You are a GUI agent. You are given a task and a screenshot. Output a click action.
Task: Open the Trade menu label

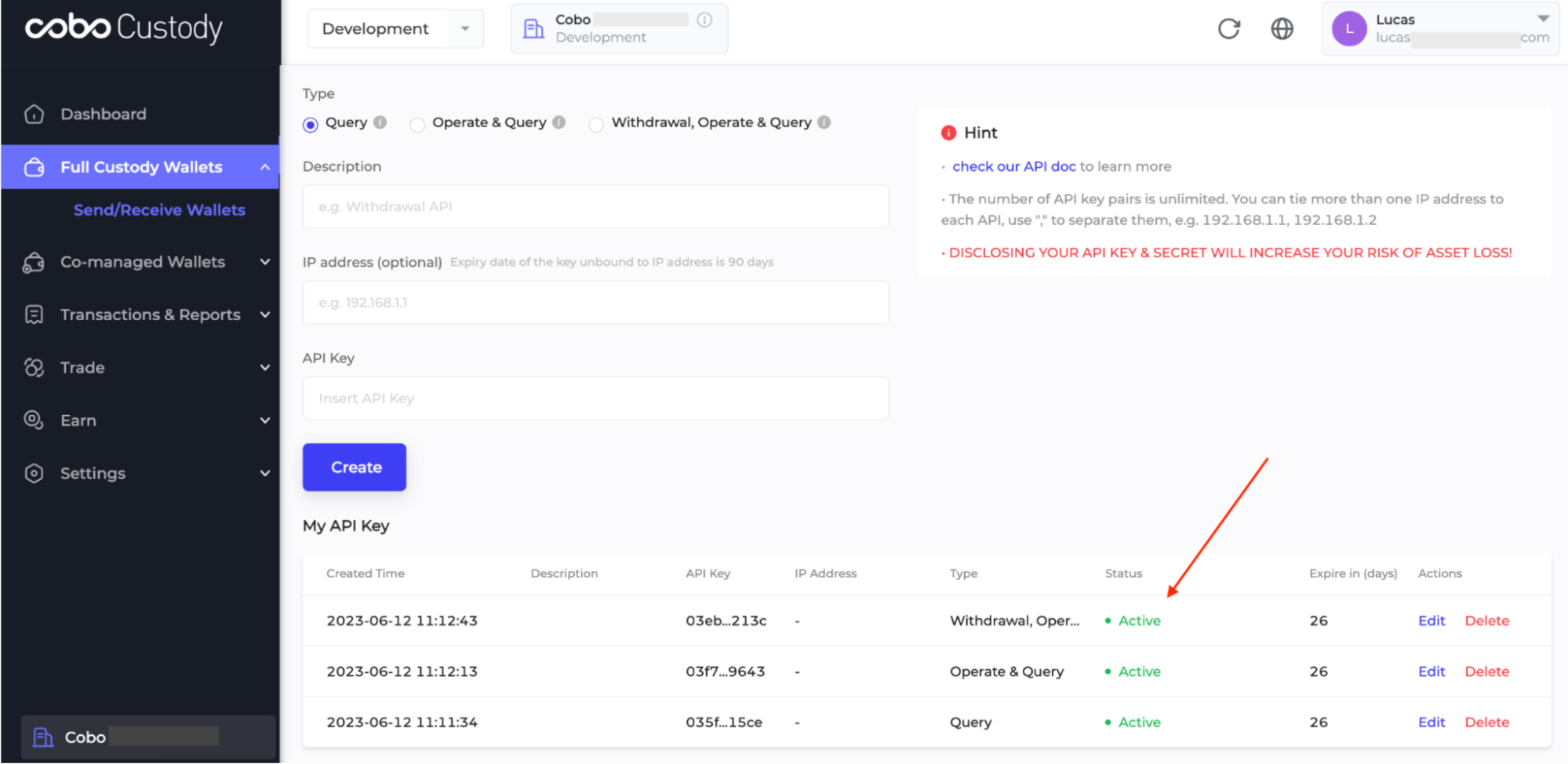(x=82, y=367)
